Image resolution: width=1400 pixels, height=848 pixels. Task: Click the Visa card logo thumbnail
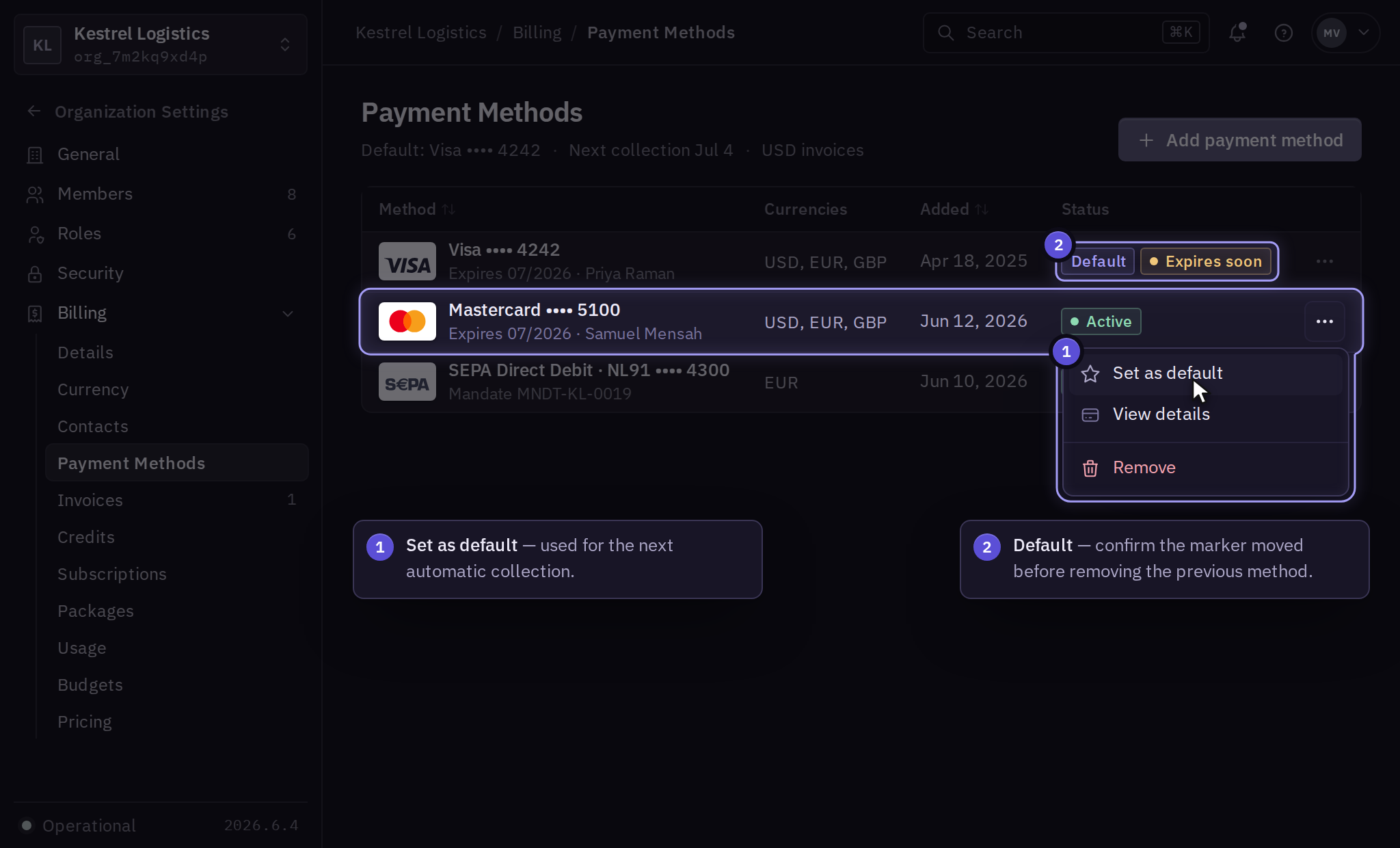click(407, 261)
